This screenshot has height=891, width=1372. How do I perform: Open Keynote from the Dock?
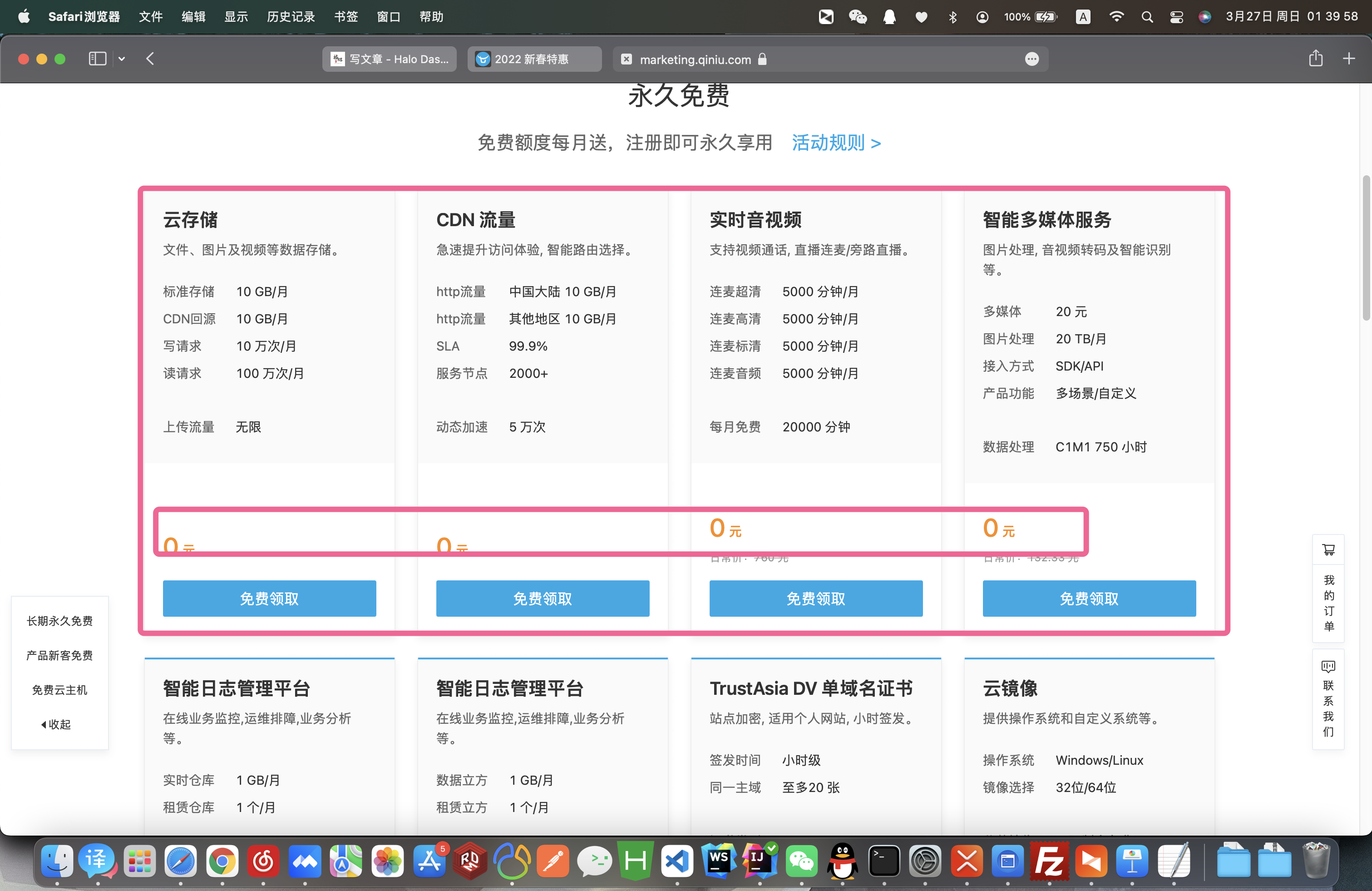1132,861
